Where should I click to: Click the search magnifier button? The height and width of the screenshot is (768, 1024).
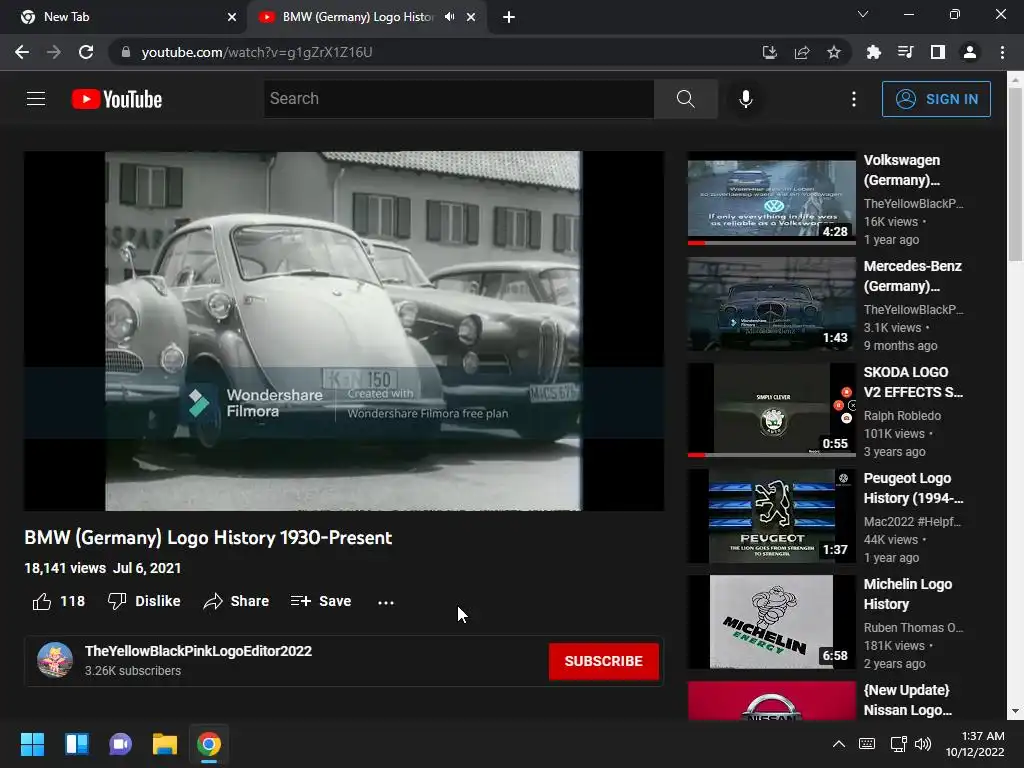(686, 99)
